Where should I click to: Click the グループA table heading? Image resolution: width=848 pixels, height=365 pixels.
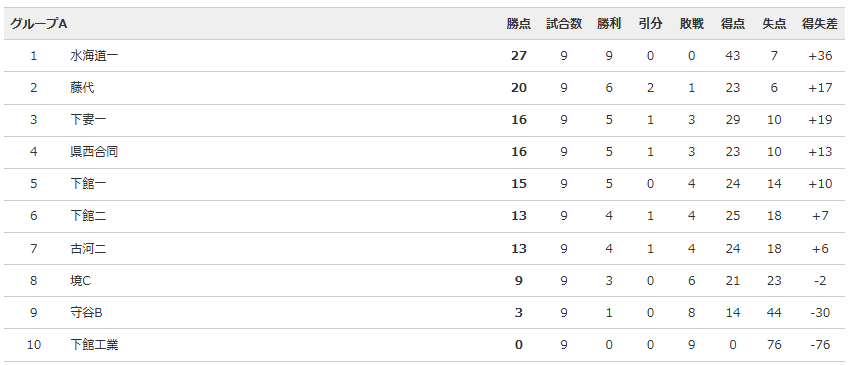click(x=38, y=24)
